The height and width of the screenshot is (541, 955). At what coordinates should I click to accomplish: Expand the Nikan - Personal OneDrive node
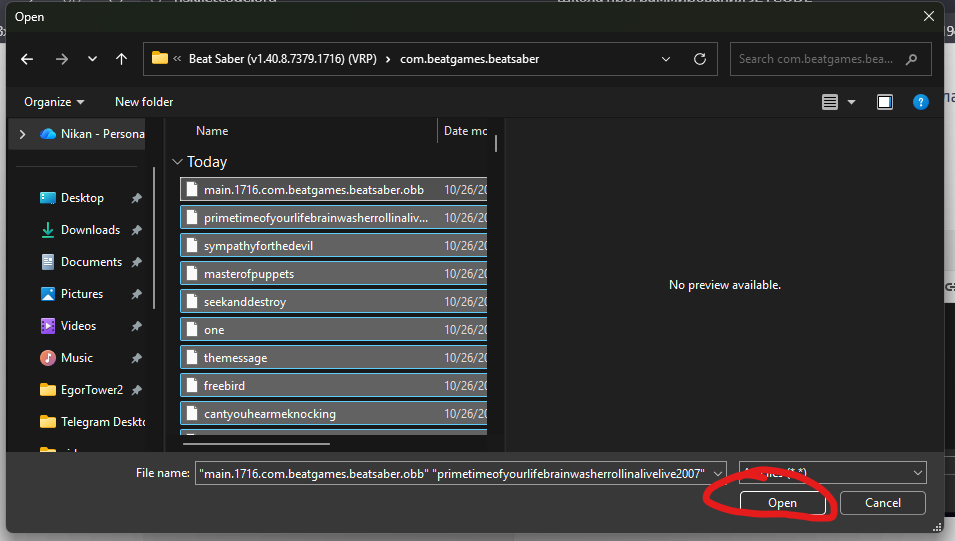coord(23,134)
